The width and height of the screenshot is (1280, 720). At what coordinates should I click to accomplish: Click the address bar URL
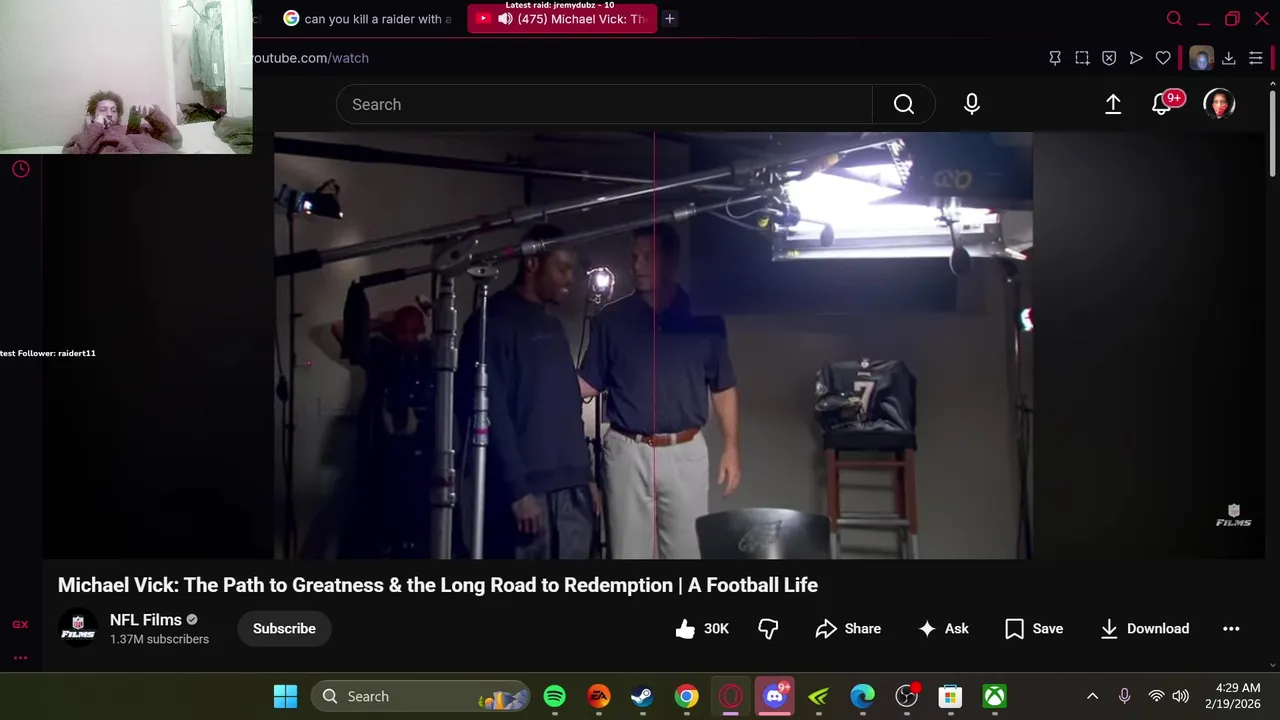(310, 58)
